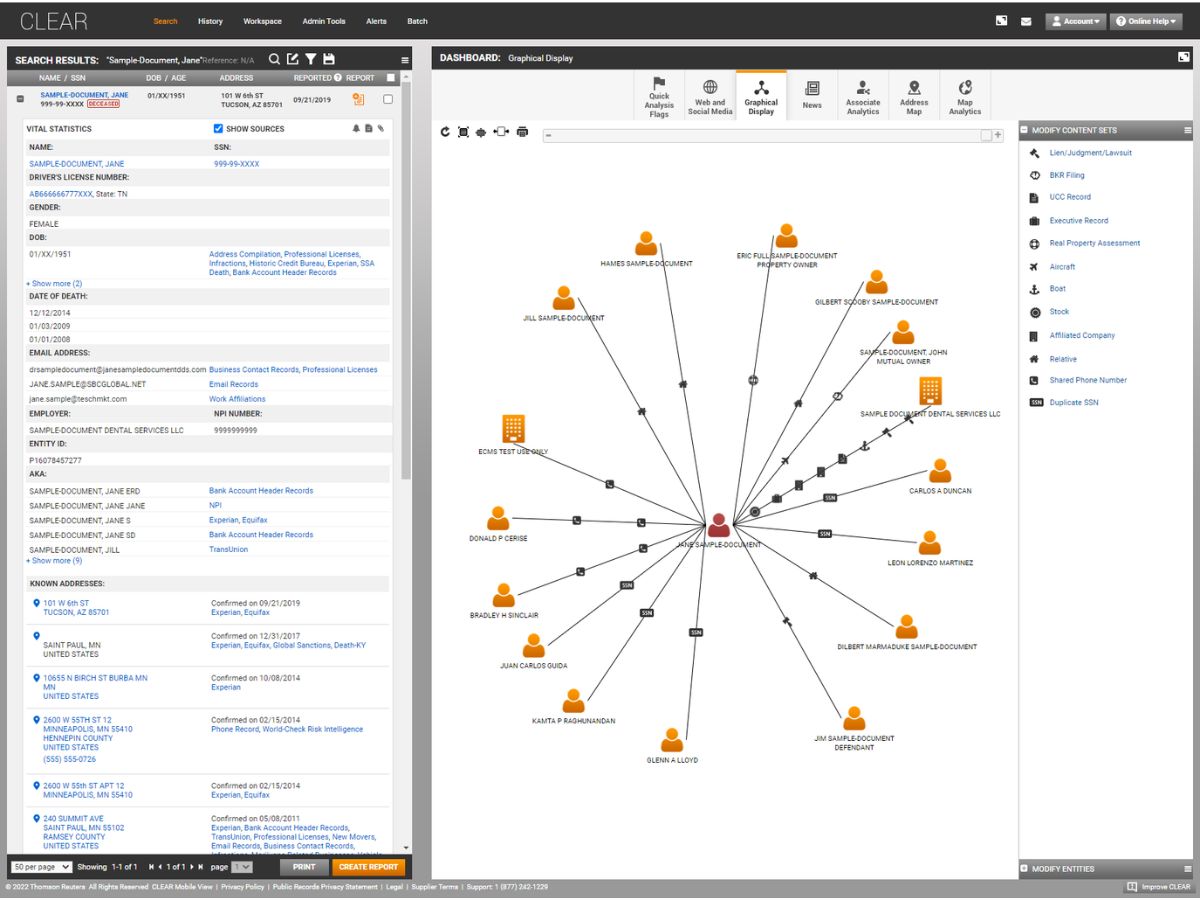Click the Lien/Judgment/Lawsuit content set link
Screen dimensions: 1200x900
[x=1091, y=153]
